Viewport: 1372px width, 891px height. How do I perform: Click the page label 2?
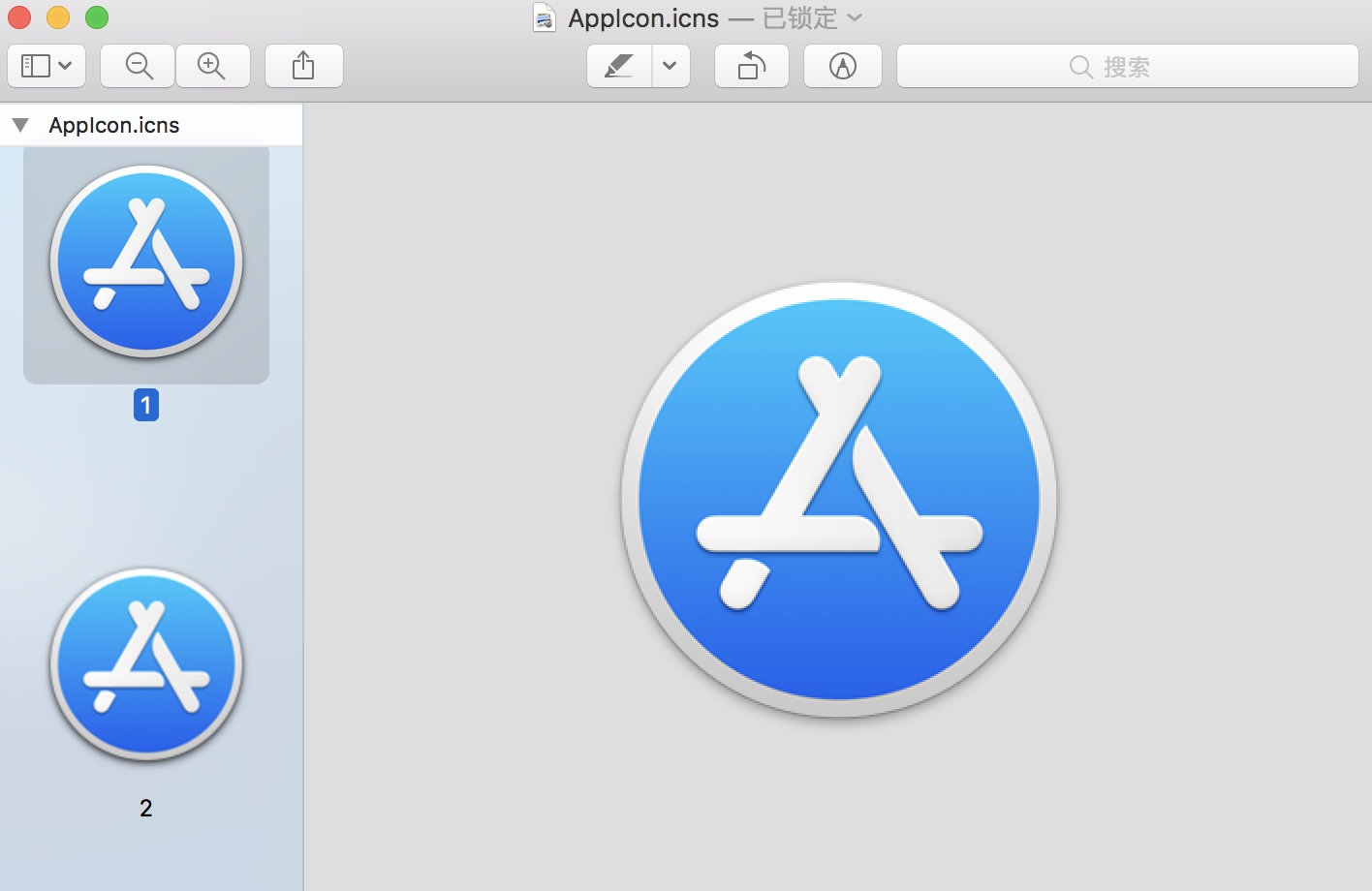(x=146, y=808)
